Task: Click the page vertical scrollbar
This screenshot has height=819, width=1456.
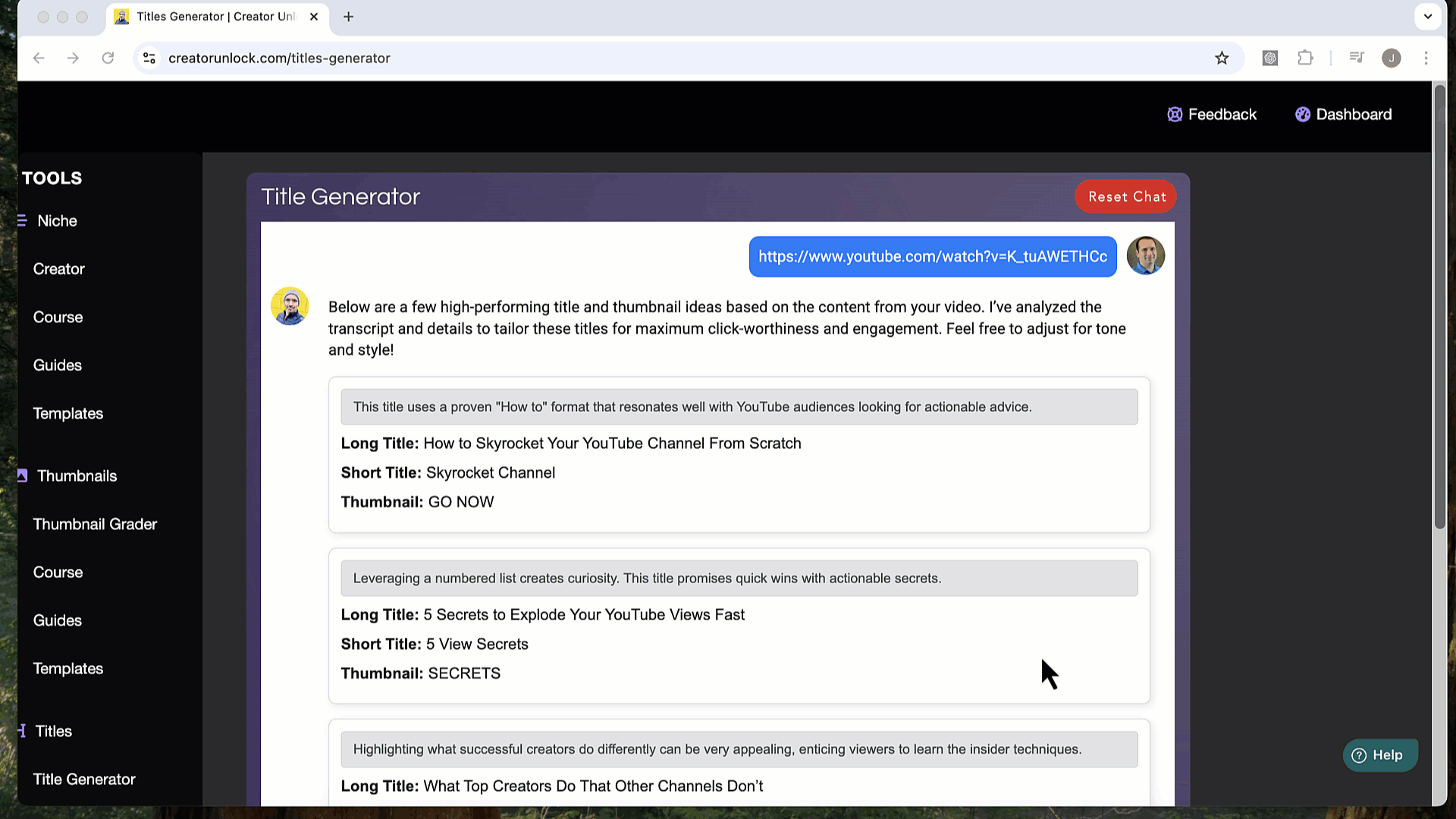Action: 1440,307
